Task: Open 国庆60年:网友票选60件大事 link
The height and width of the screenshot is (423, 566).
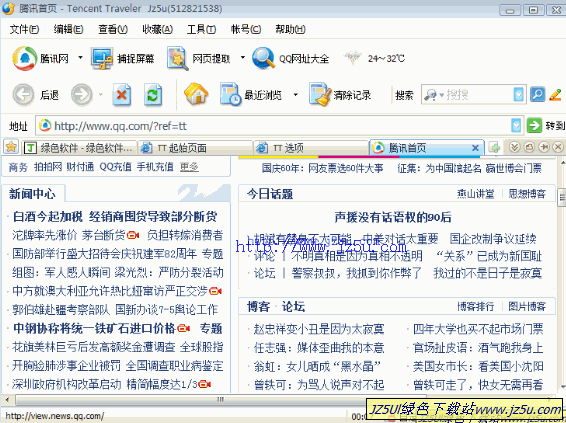Action: (x=322, y=168)
